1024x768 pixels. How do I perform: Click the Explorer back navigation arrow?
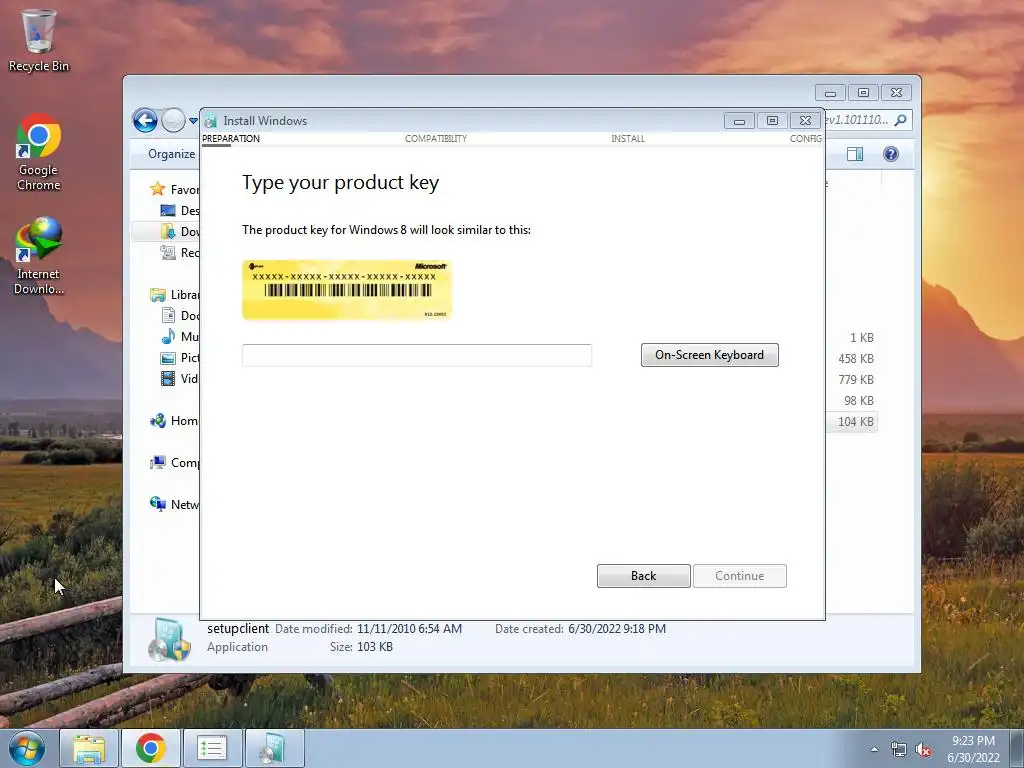[x=145, y=120]
